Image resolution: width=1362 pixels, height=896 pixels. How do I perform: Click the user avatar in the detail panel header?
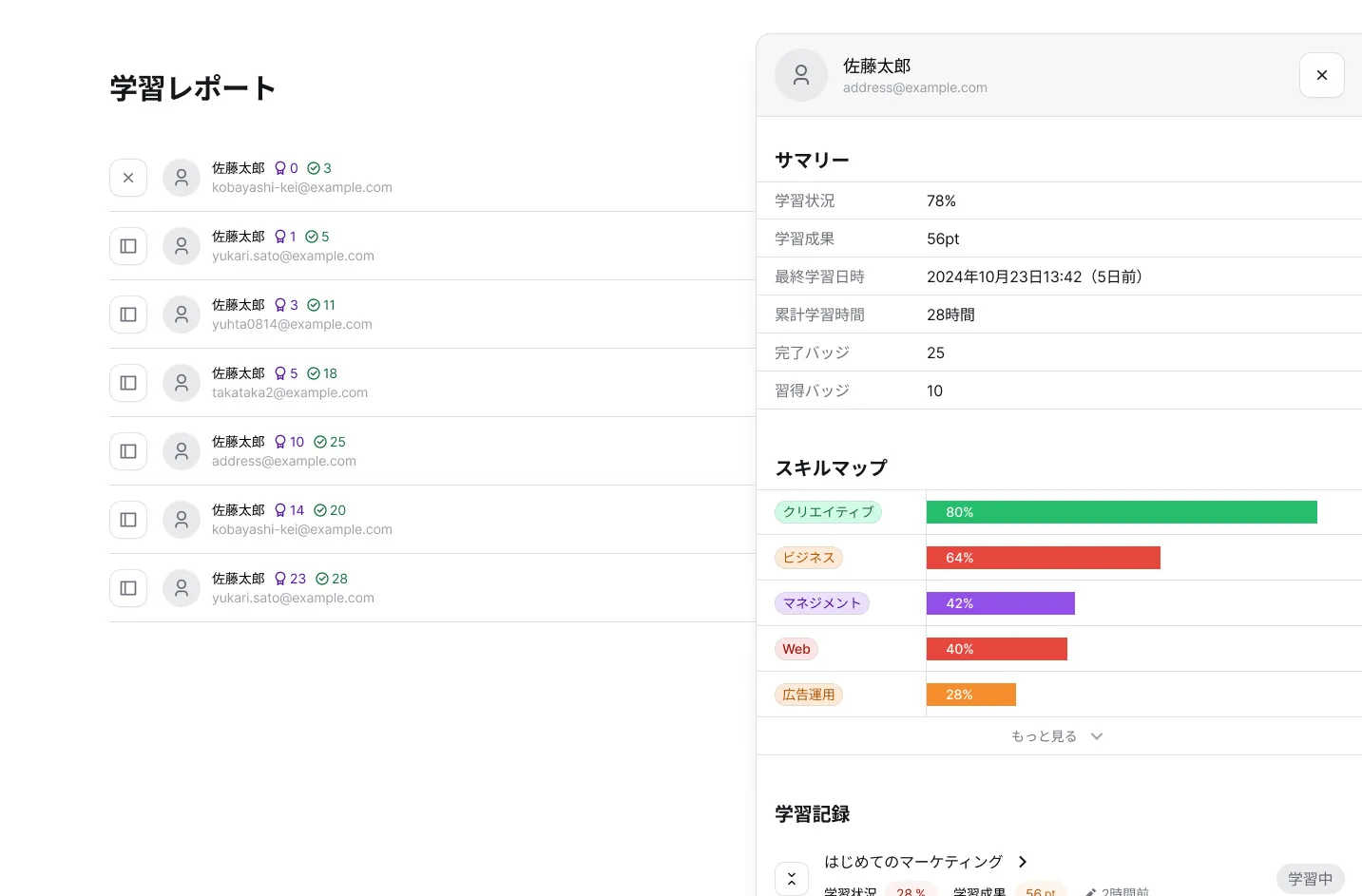(x=801, y=75)
